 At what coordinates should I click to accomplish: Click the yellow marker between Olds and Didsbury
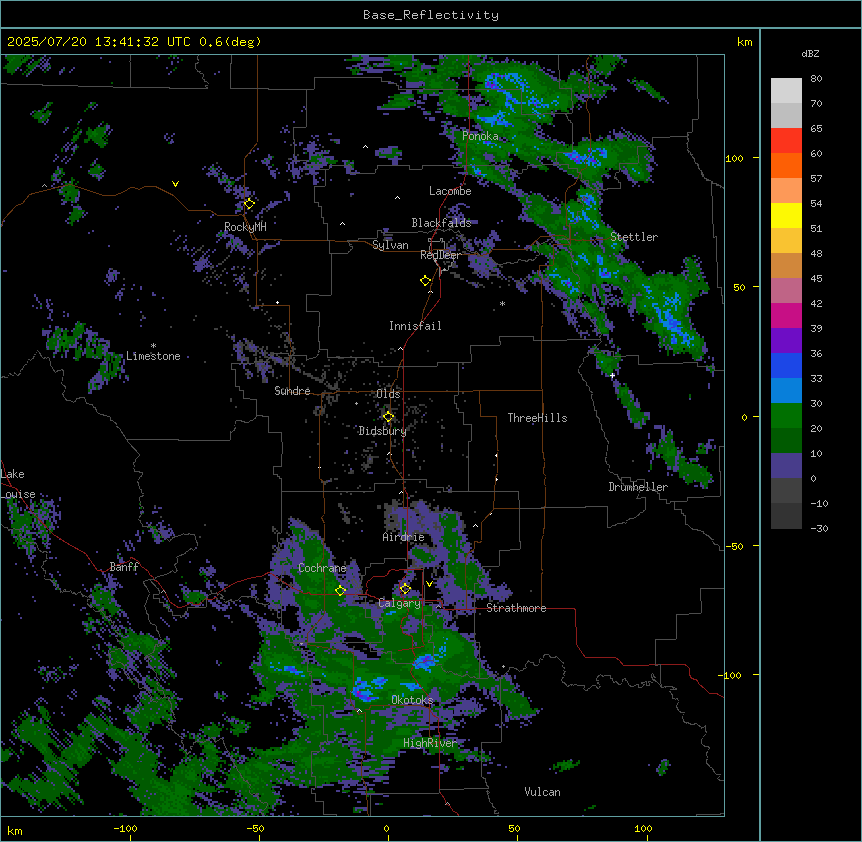[388, 417]
